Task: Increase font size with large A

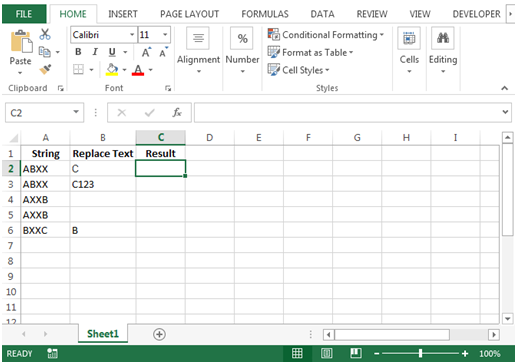Action: [x=146, y=52]
